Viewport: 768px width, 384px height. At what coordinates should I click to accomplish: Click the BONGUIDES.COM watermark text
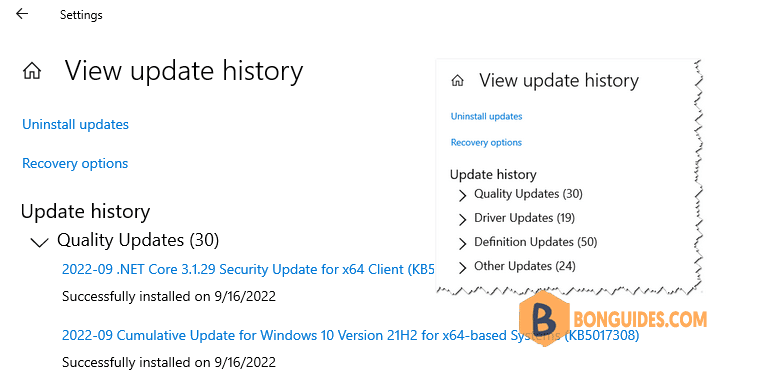point(640,319)
